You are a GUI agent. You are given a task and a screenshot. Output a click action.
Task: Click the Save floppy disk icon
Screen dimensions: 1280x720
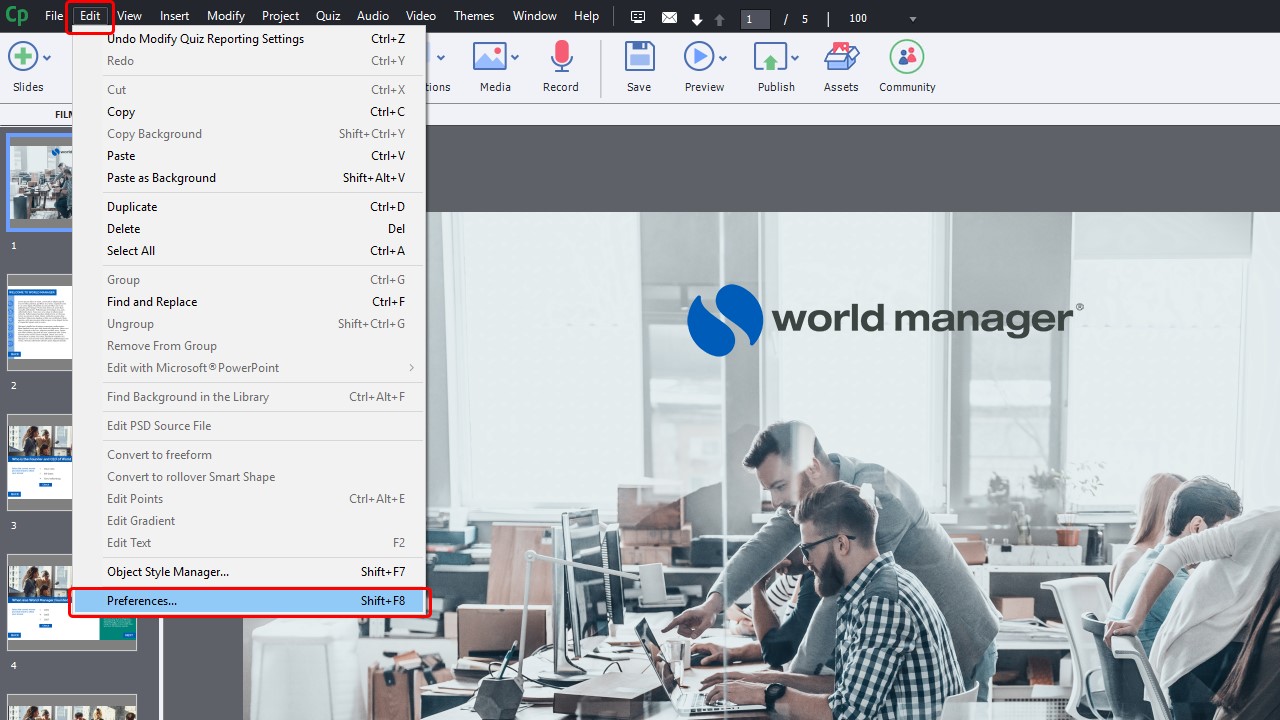(x=639, y=56)
